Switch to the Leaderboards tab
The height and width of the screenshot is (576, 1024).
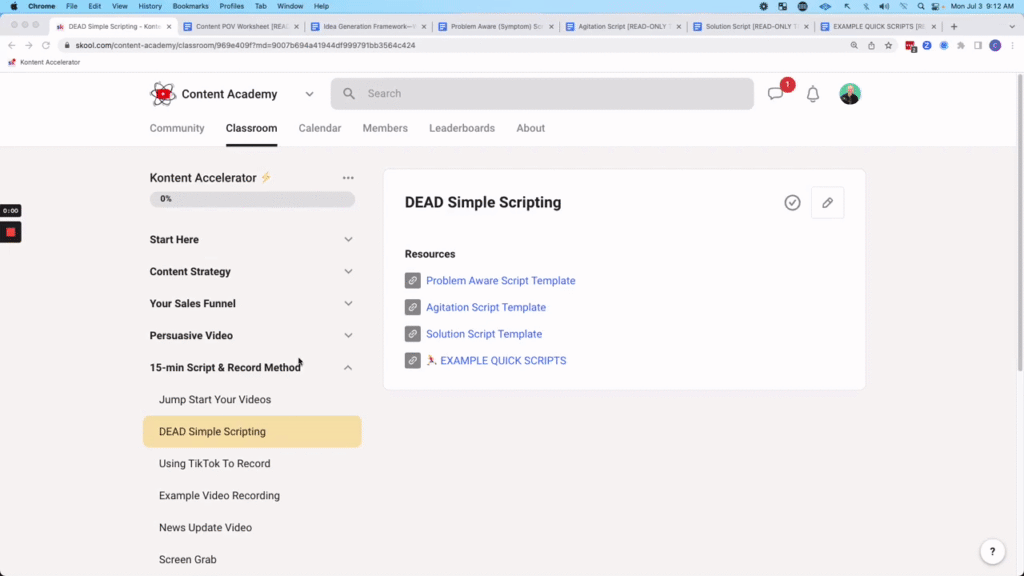(462, 128)
